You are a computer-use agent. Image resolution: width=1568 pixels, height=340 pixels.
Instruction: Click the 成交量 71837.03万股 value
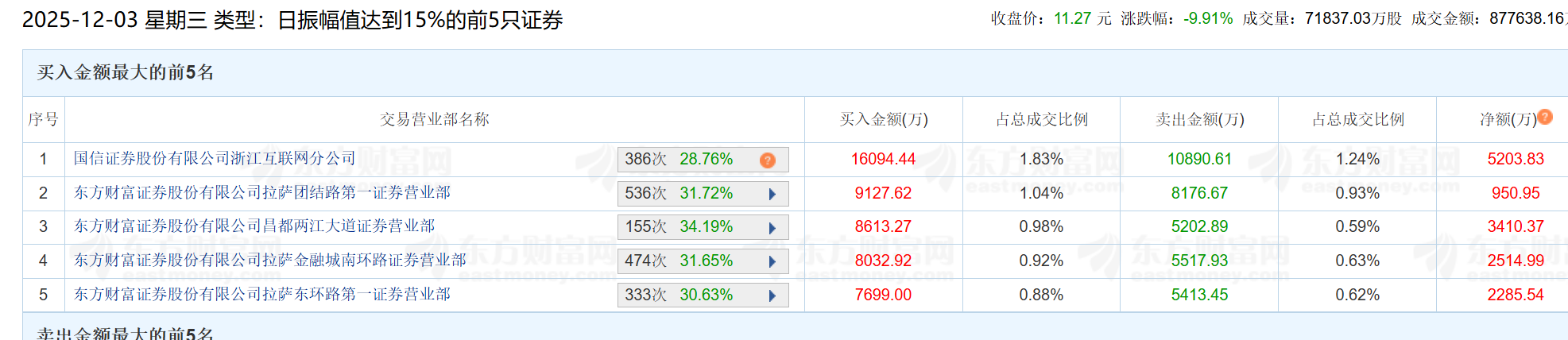click(x=1353, y=18)
